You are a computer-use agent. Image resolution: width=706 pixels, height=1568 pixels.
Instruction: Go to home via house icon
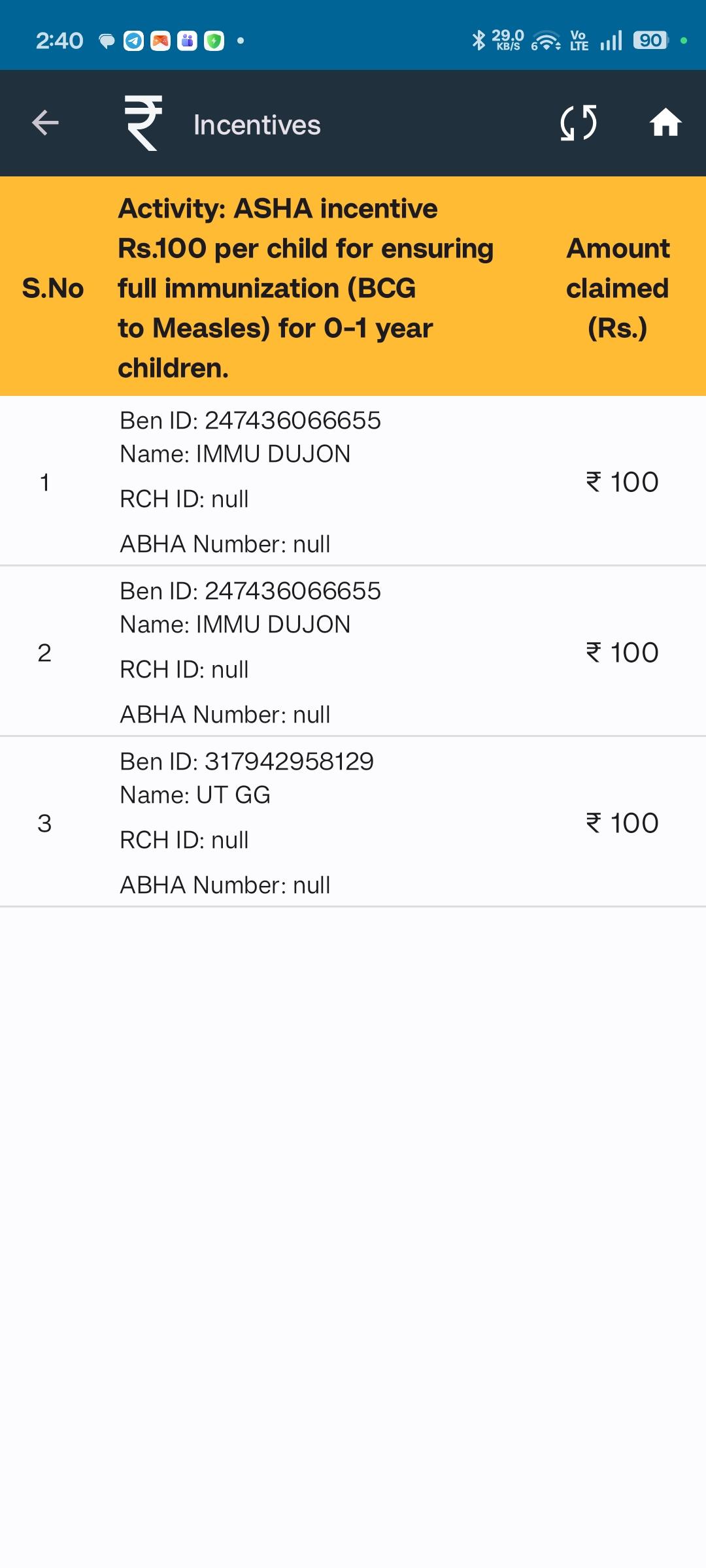click(665, 123)
